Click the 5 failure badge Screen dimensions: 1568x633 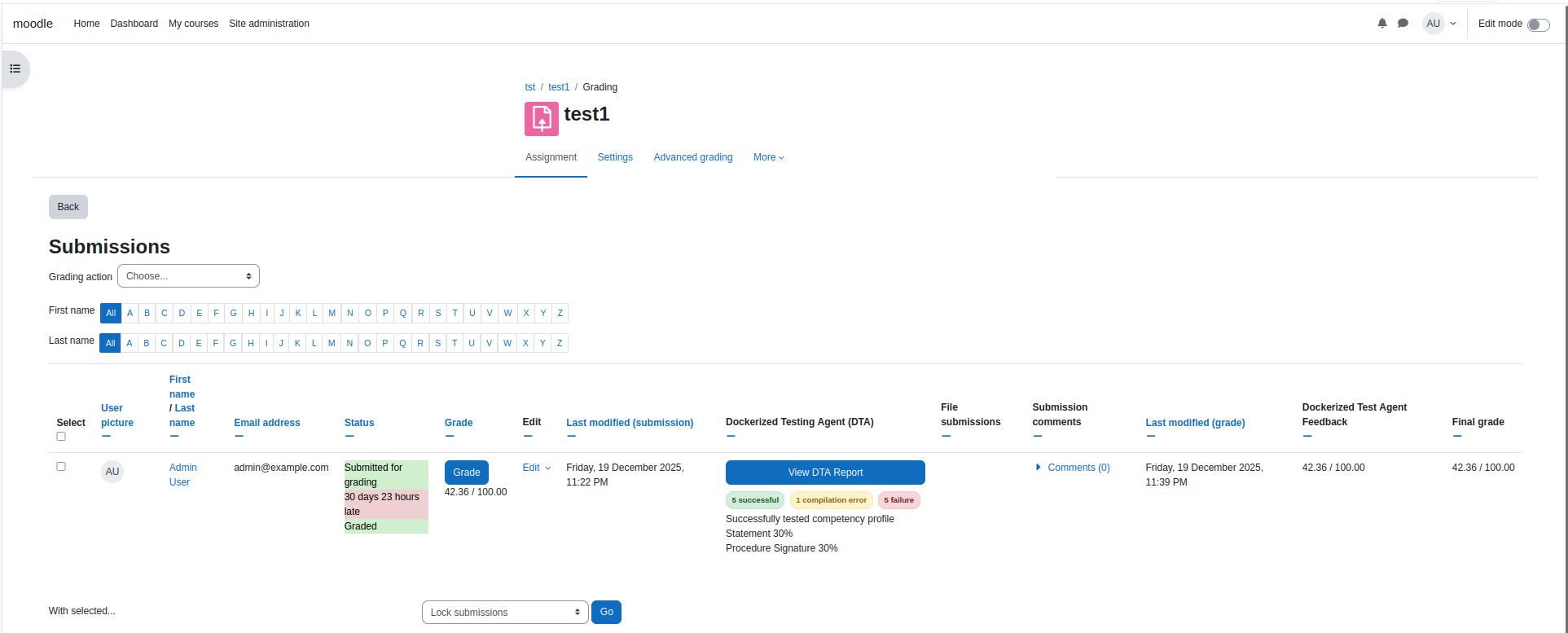899,500
